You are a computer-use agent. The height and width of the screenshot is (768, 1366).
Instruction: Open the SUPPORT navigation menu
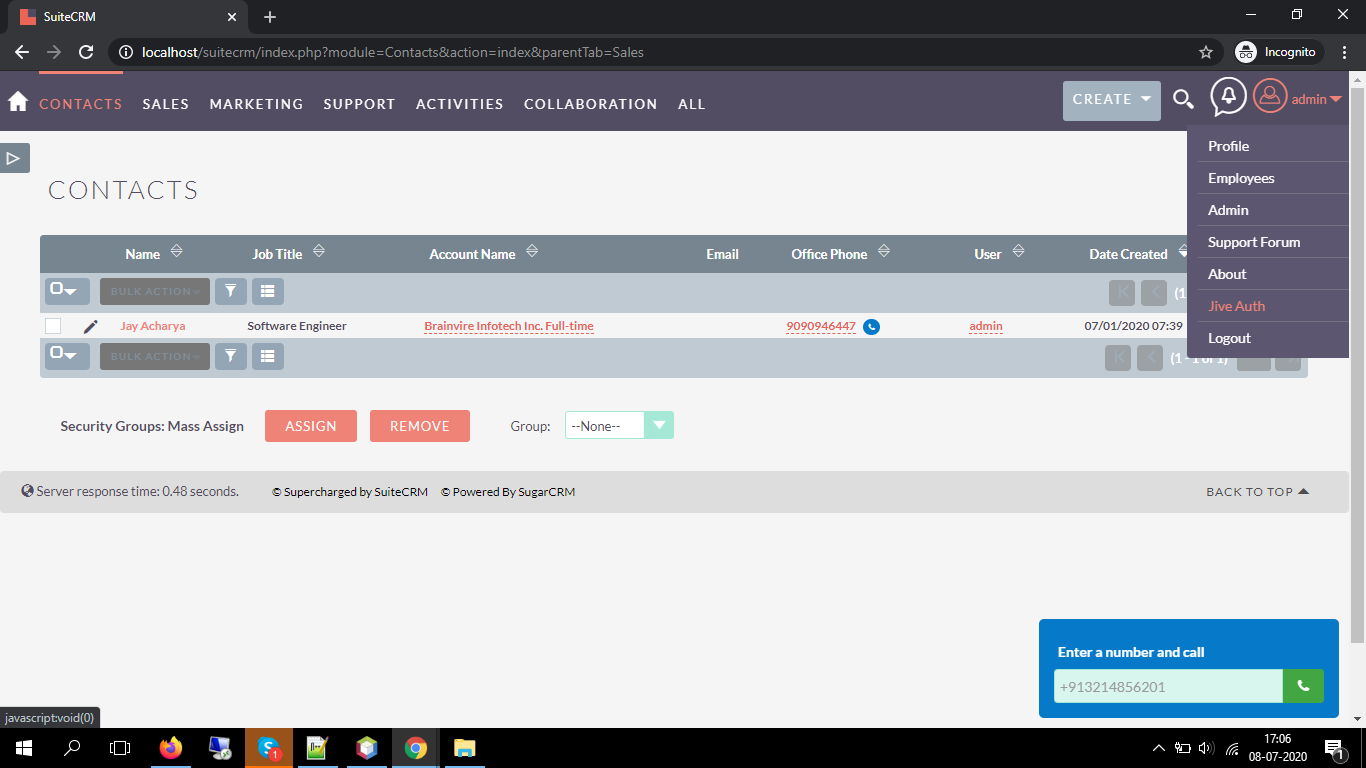[x=359, y=104]
